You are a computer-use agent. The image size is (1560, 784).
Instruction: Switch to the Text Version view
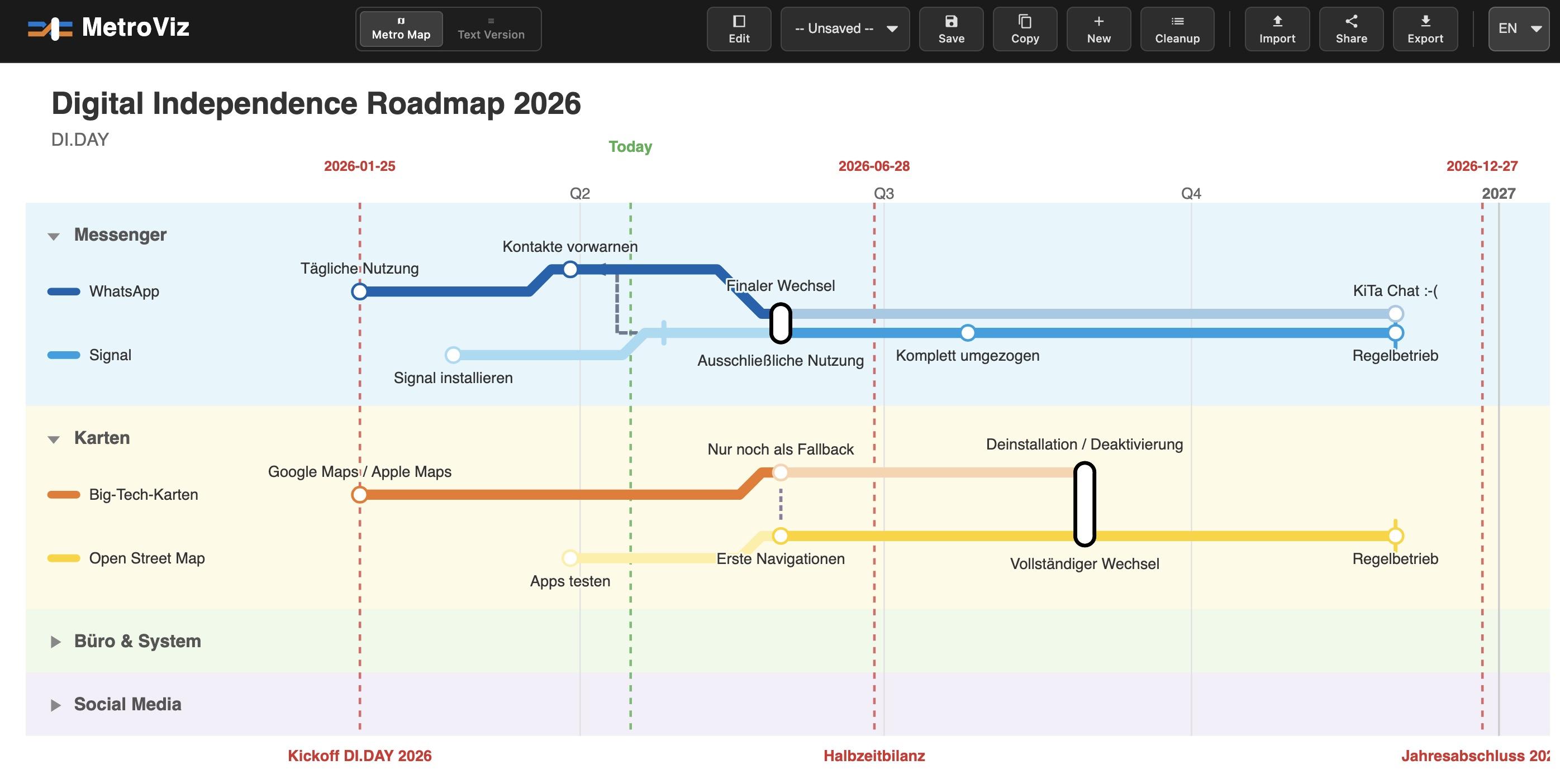pyautogui.click(x=491, y=29)
